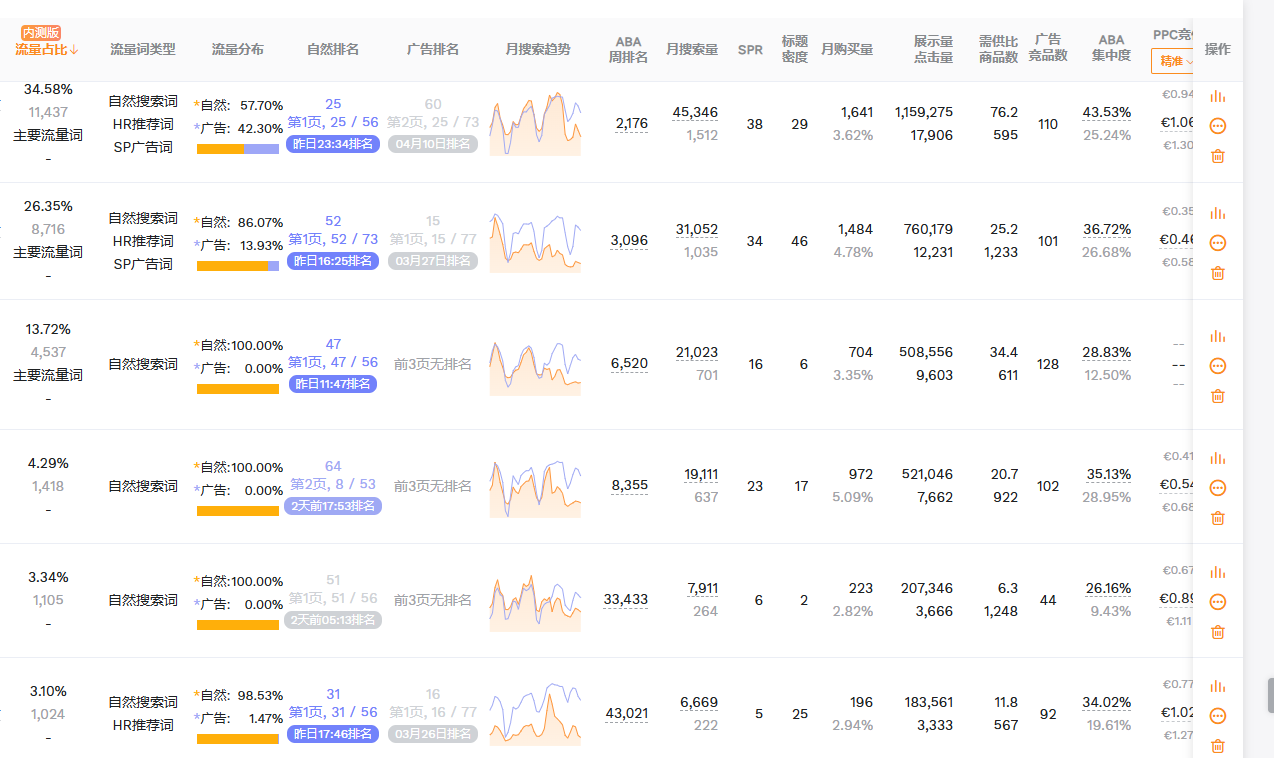Open search trend chart in 13.72% row
1274x758 pixels.
[x=535, y=367]
